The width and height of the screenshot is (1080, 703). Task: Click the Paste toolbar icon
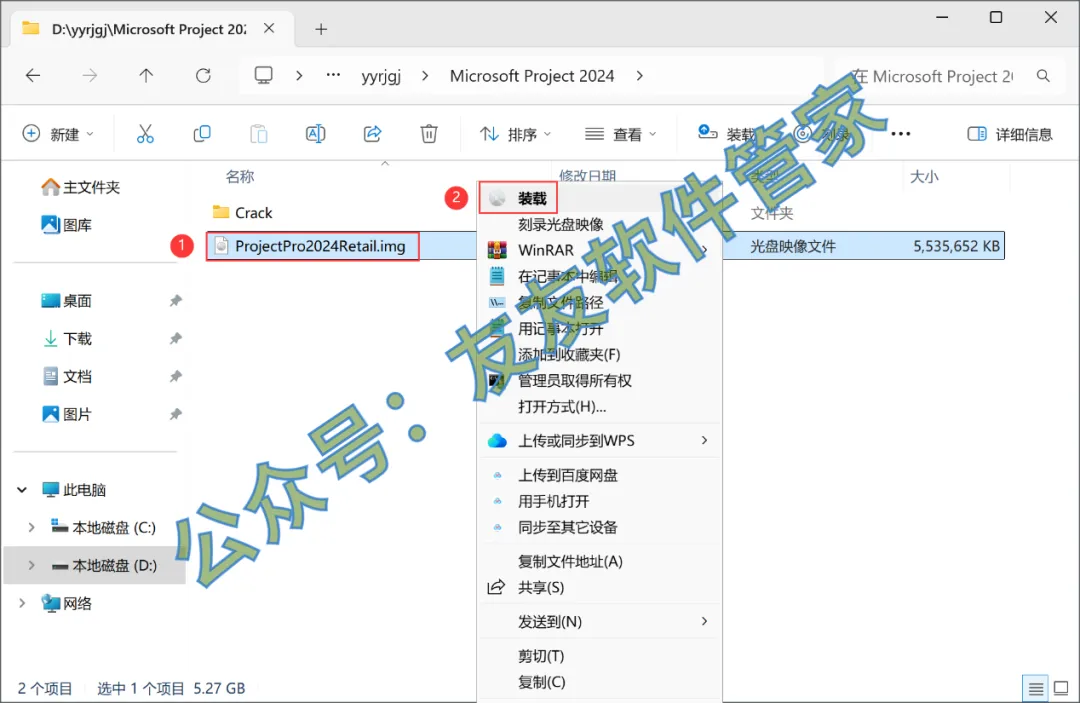259,134
